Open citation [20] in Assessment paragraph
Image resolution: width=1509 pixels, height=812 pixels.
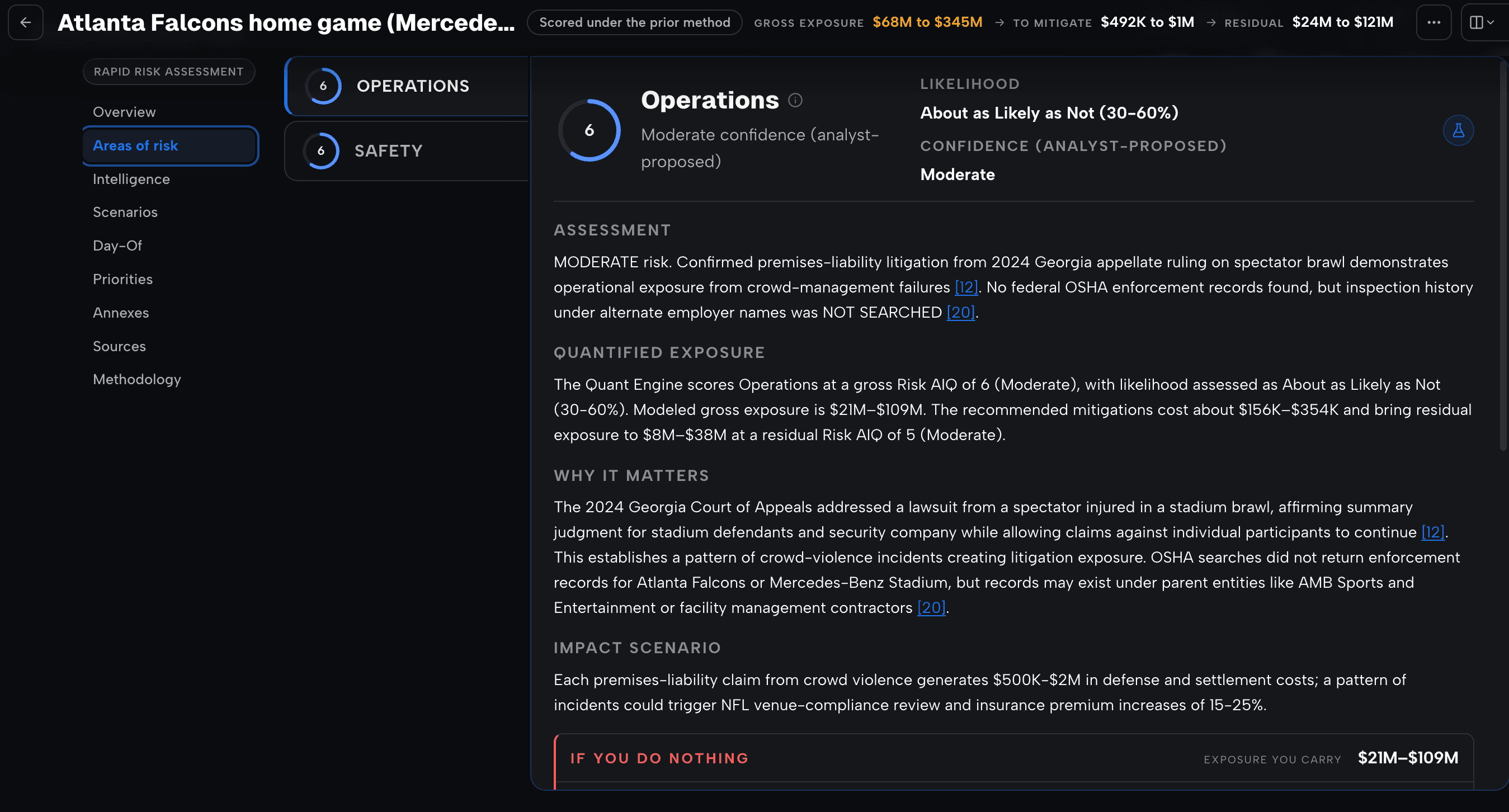click(960, 312)
